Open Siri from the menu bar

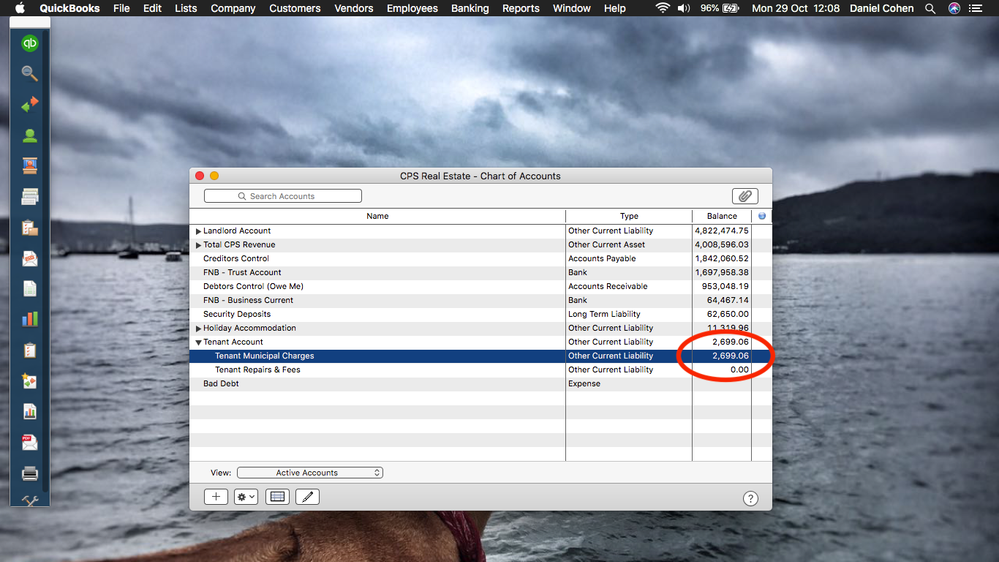click(954, 8)
